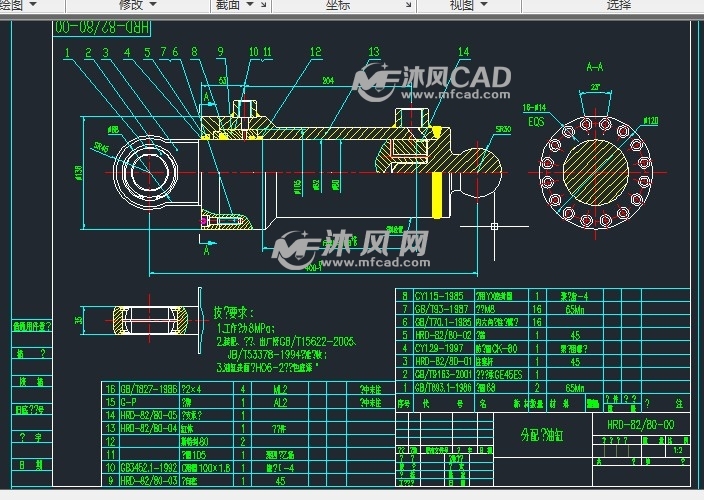Select balloon number 14 in the drawing
Screen dimensions: 704x500
click(x=463, y=52)
